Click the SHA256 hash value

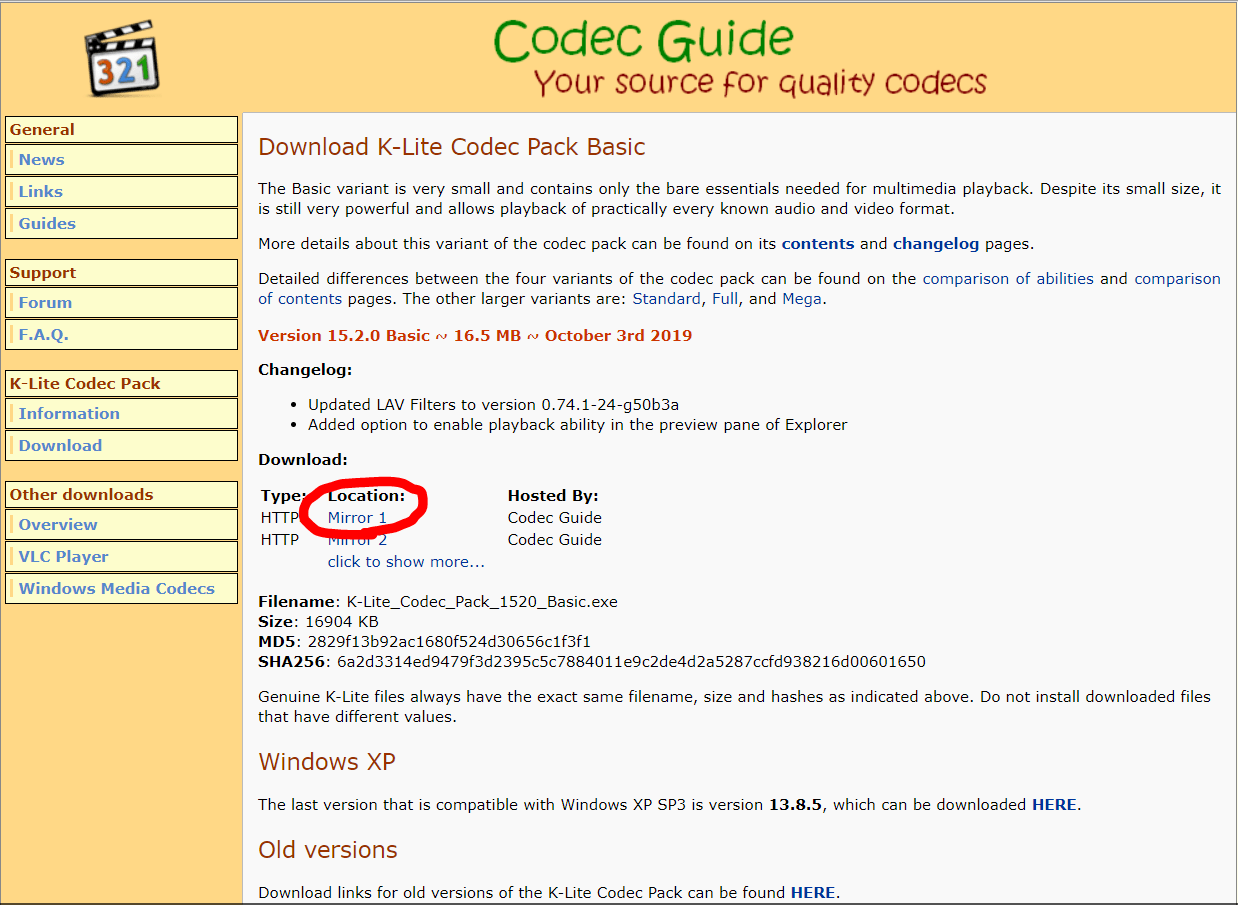click(x=631, y=662)
